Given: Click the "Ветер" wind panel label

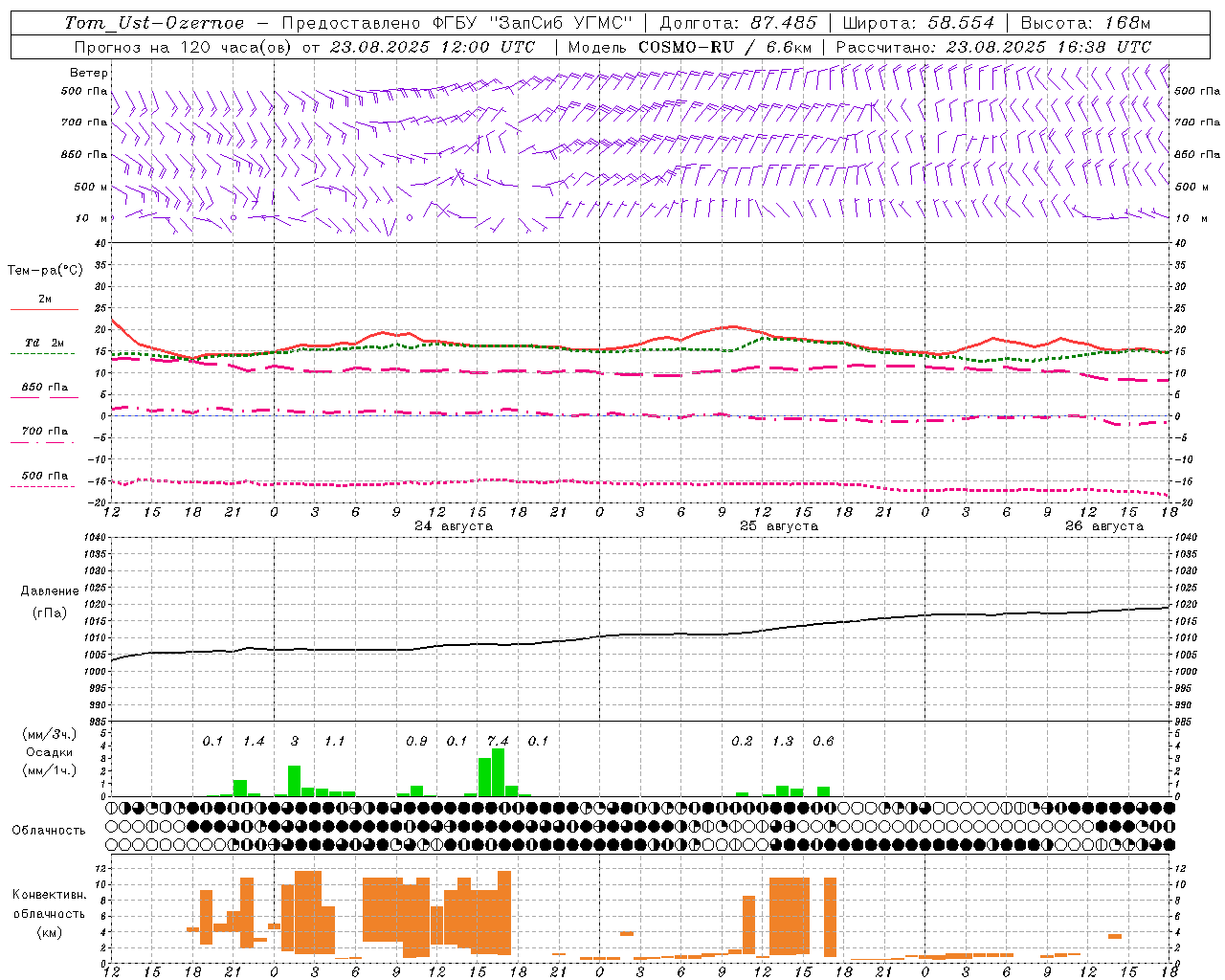Looking at the screenshot, I should click(88, 73).
